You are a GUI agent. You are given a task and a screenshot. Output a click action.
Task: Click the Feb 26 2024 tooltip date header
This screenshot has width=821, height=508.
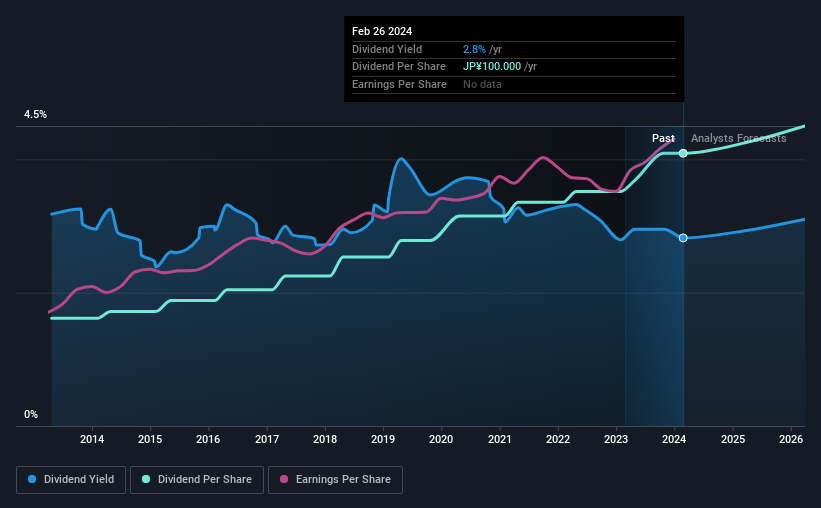coord(382,31)
